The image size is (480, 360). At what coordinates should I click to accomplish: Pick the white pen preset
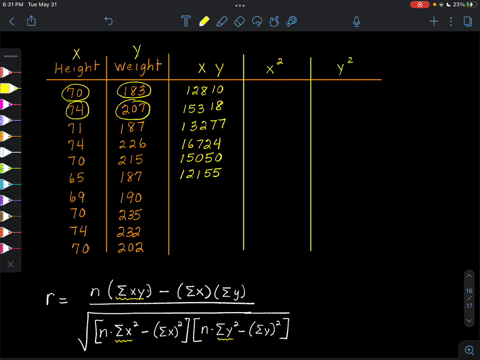tap(10, 152)
